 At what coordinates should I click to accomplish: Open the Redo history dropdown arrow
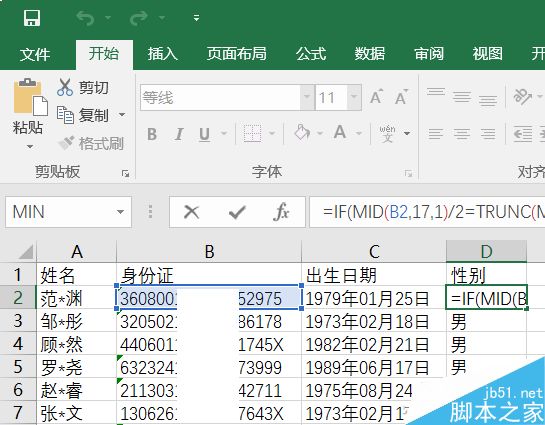[x=161, y=17]
